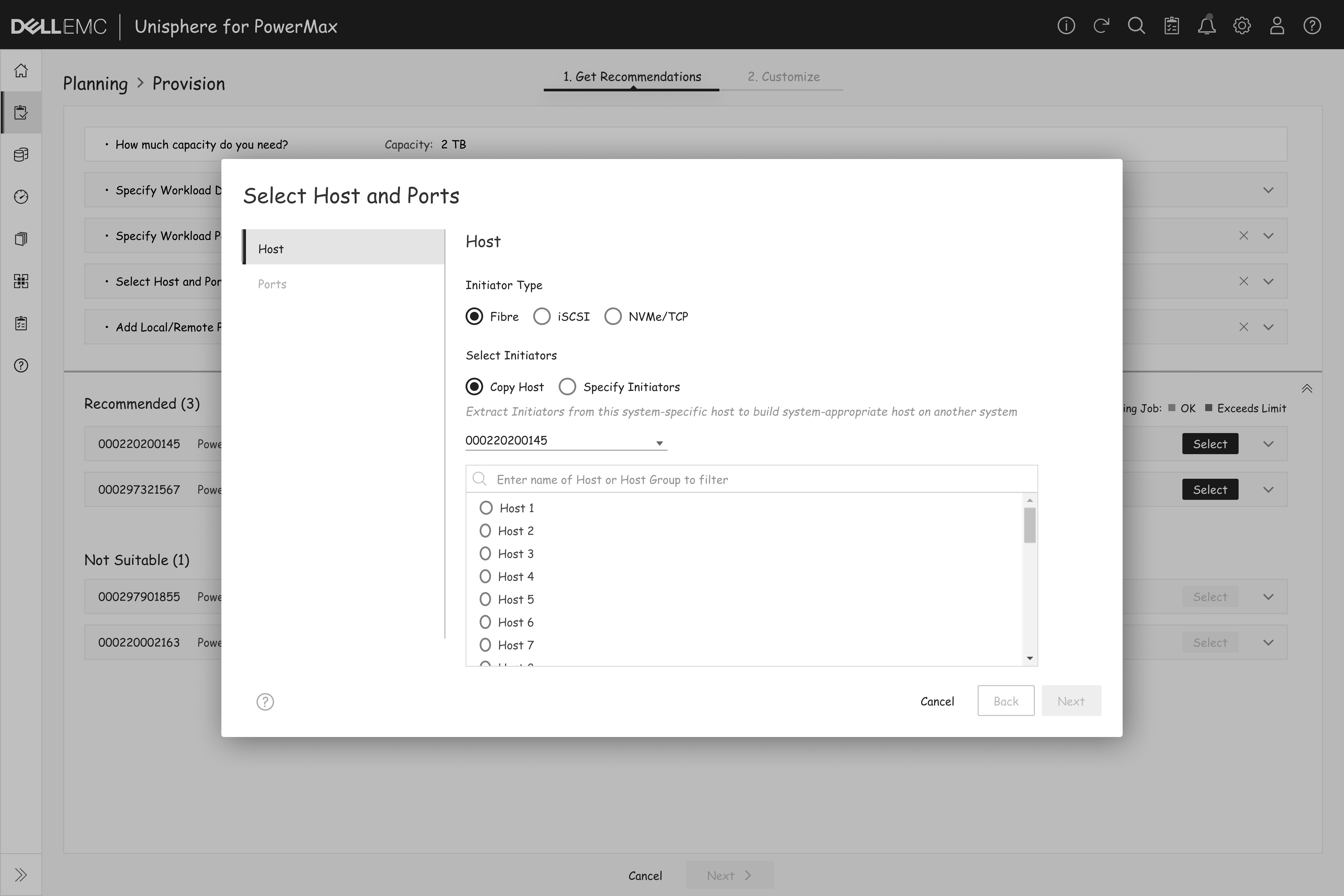The image size is (1344, 896).
Task: Open the jobs list clipboard icon
Action: [x=1172, y=26]
